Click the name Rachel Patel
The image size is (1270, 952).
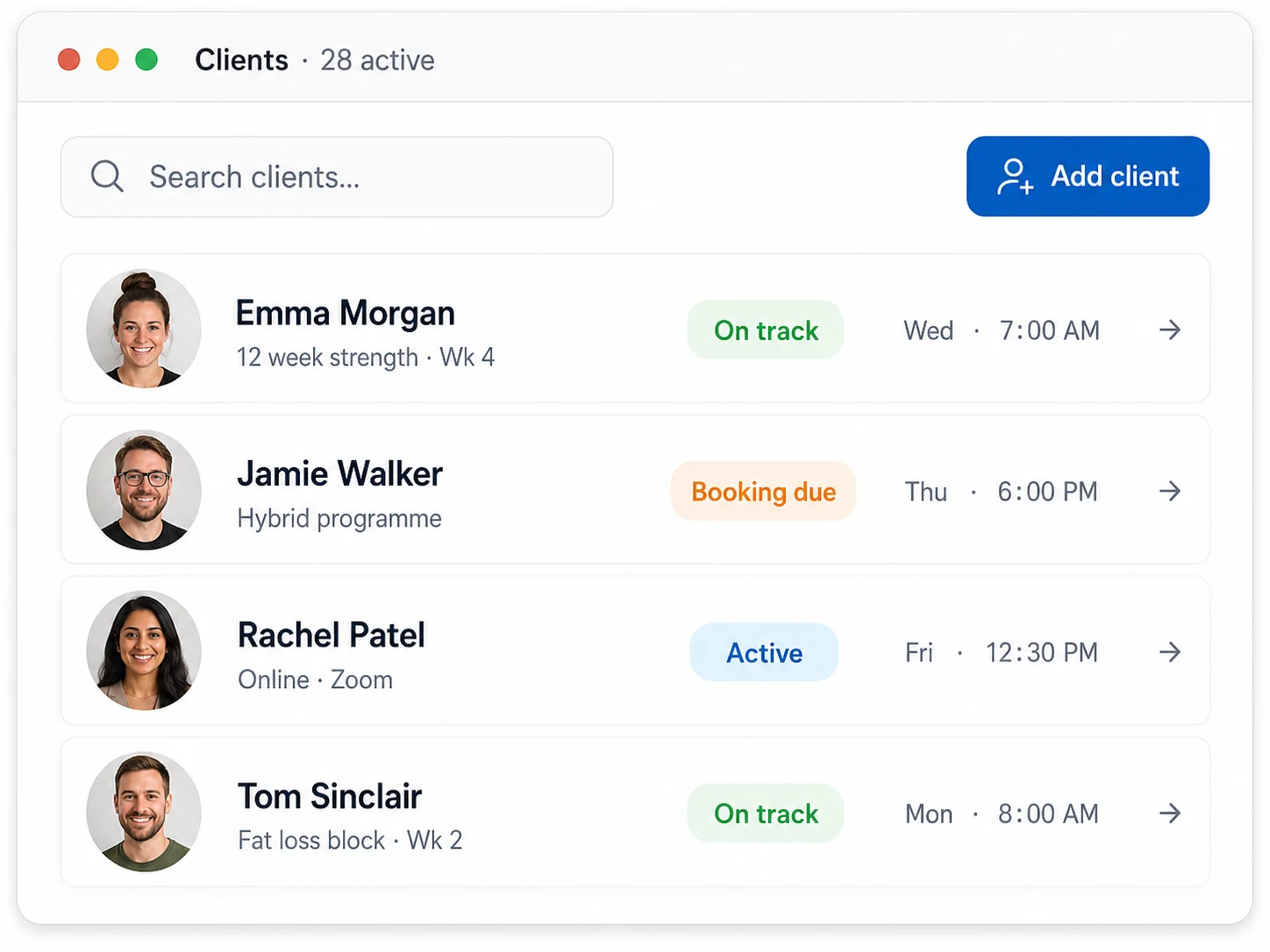pos(332,636)
